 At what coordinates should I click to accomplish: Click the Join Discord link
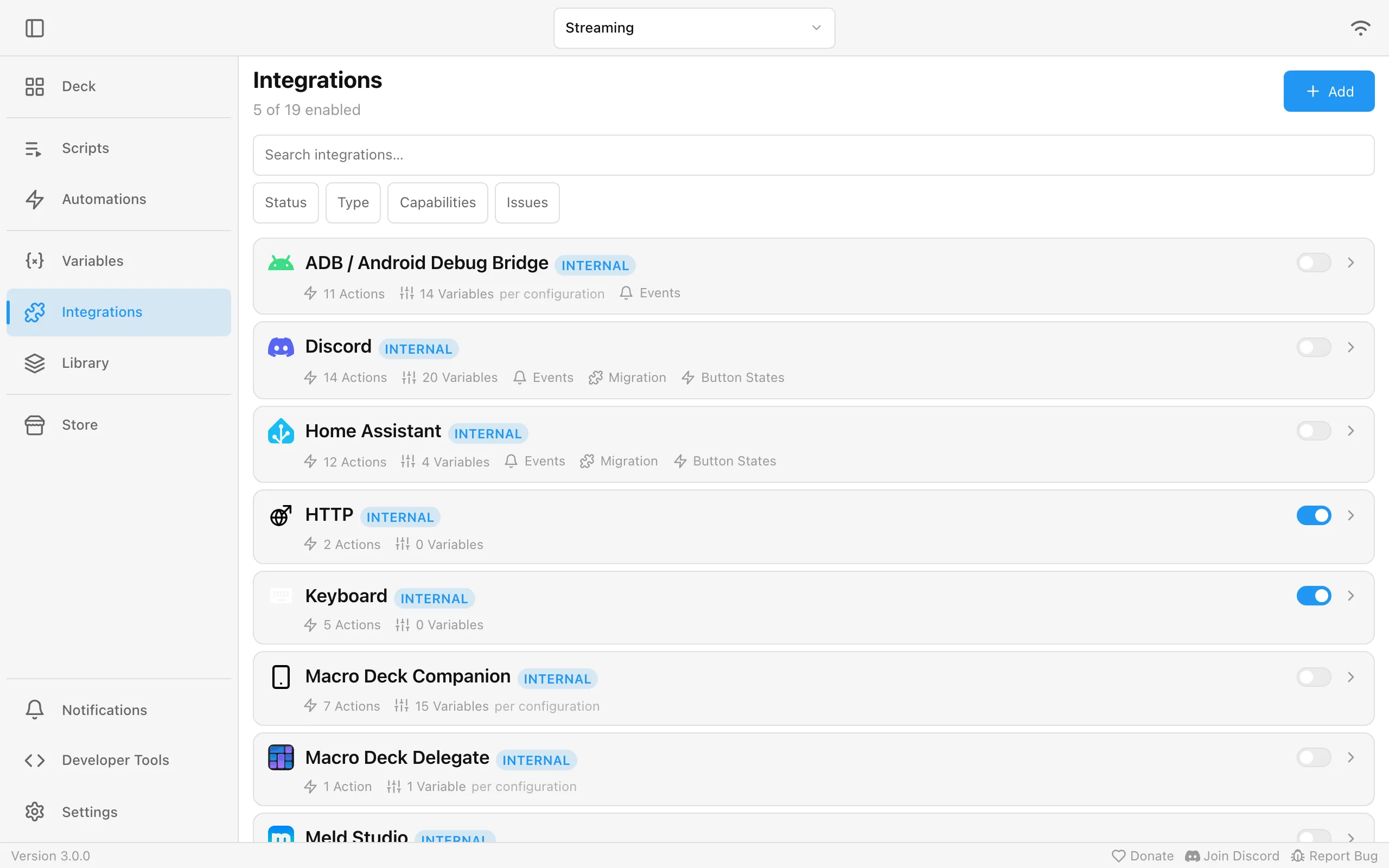pyautogui.click(x=1232, y=856)
